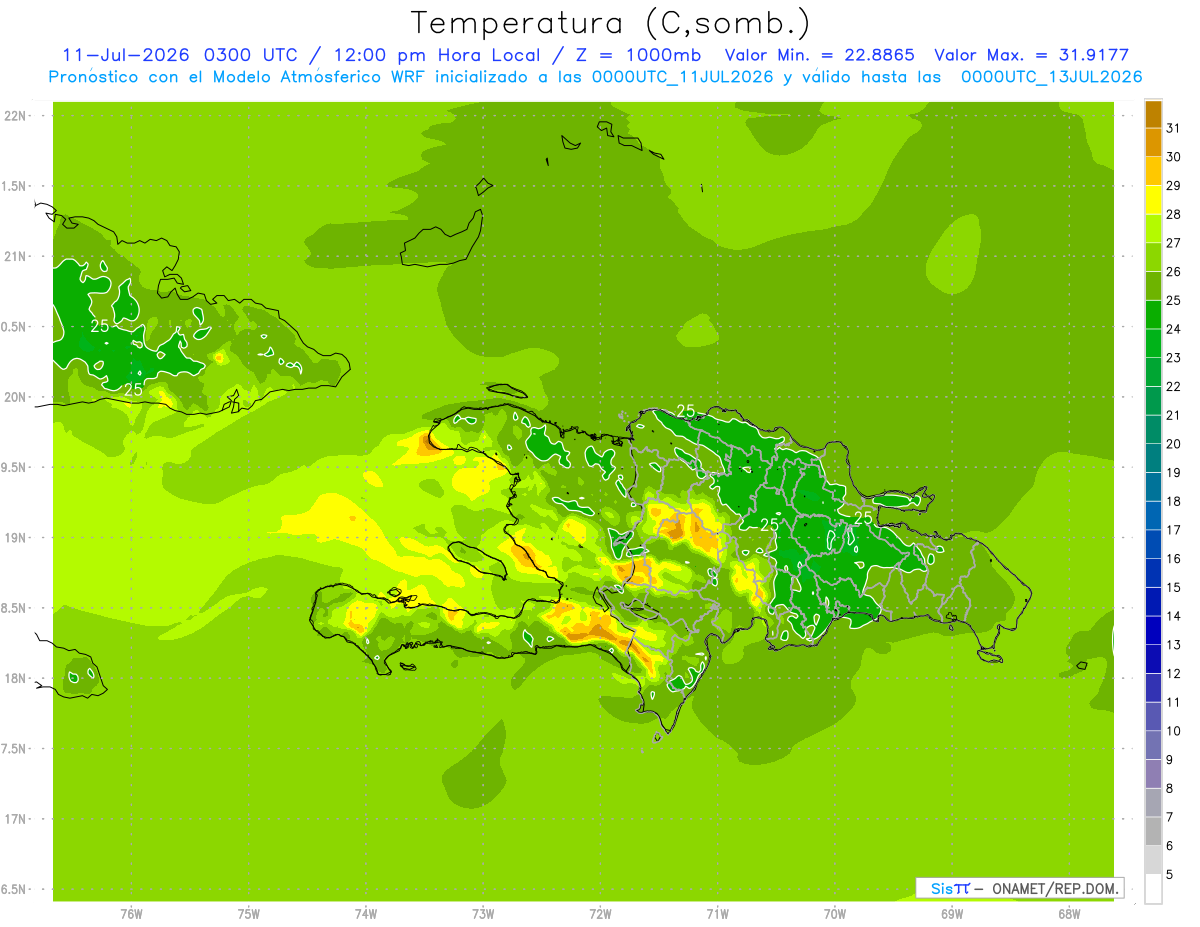
Task: Click the 74W longitude axis label
Action: 366,913
